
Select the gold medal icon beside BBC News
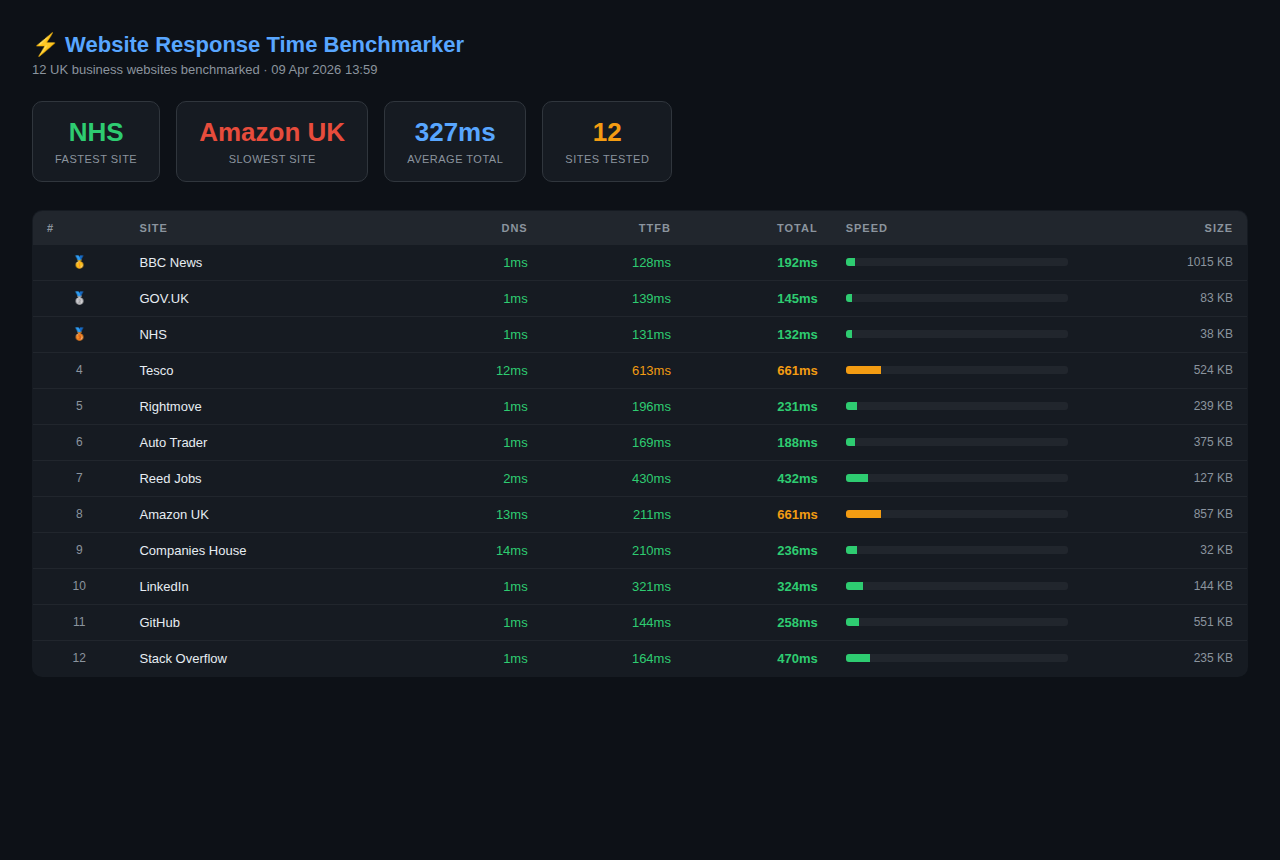(79, 262)
